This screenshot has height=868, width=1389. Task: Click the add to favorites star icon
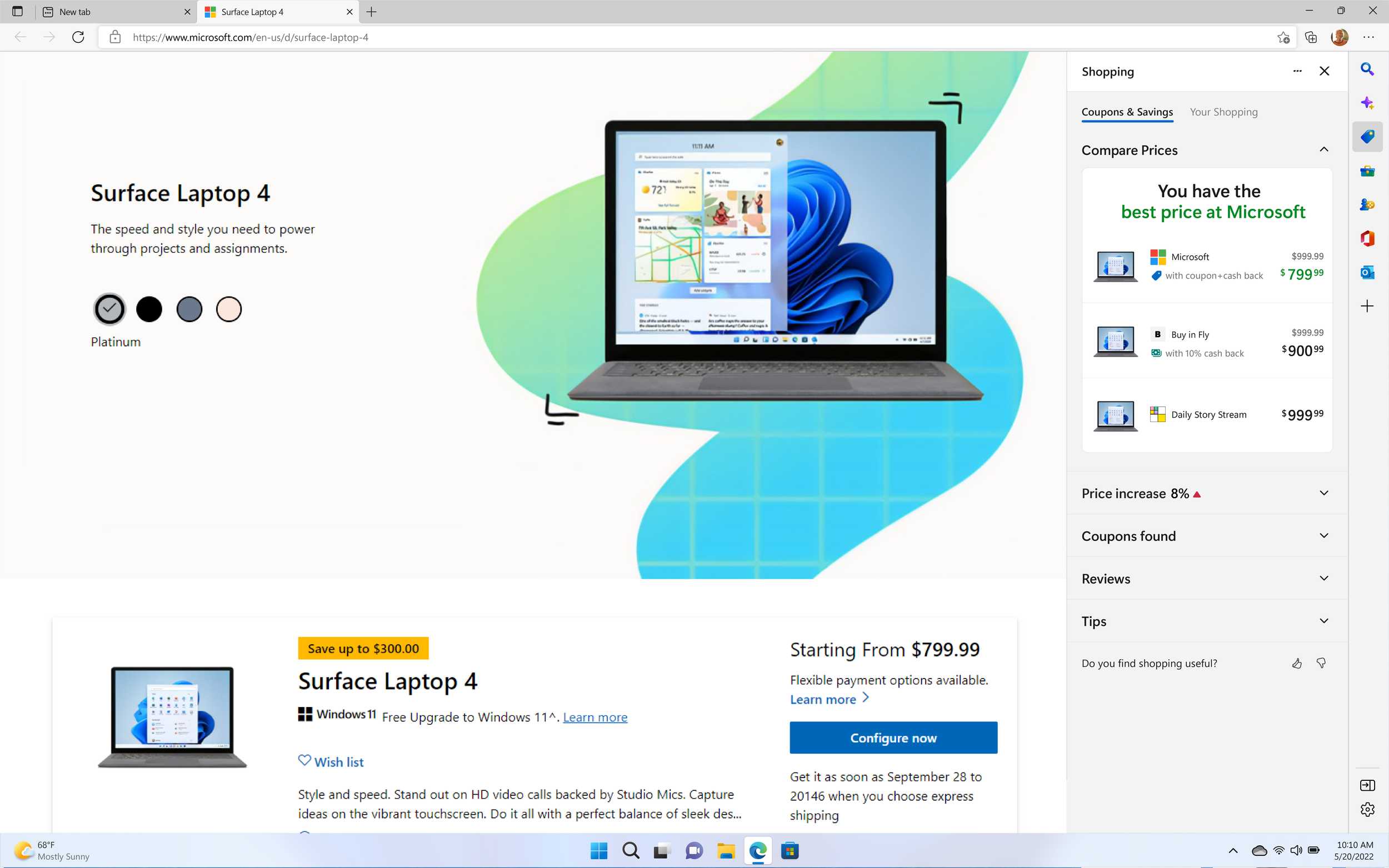pos(1283,37)
